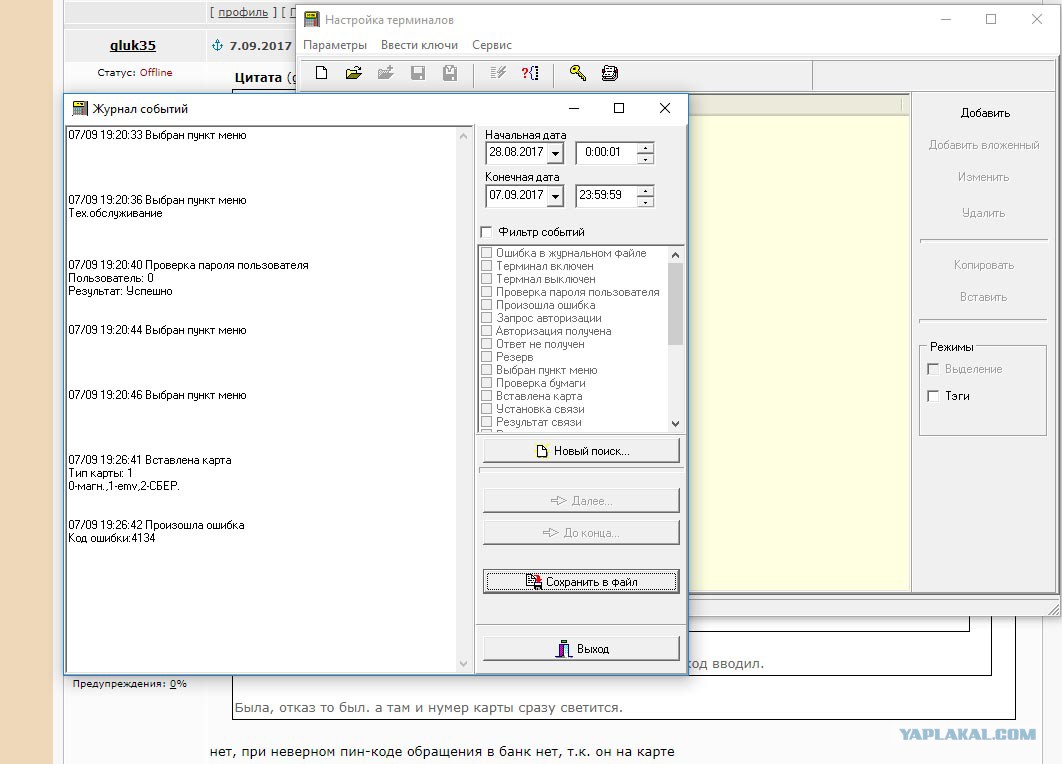Viewport: 1062px width, 764px height.
Task: Open the Параметры menu
Action: [335, 45]
